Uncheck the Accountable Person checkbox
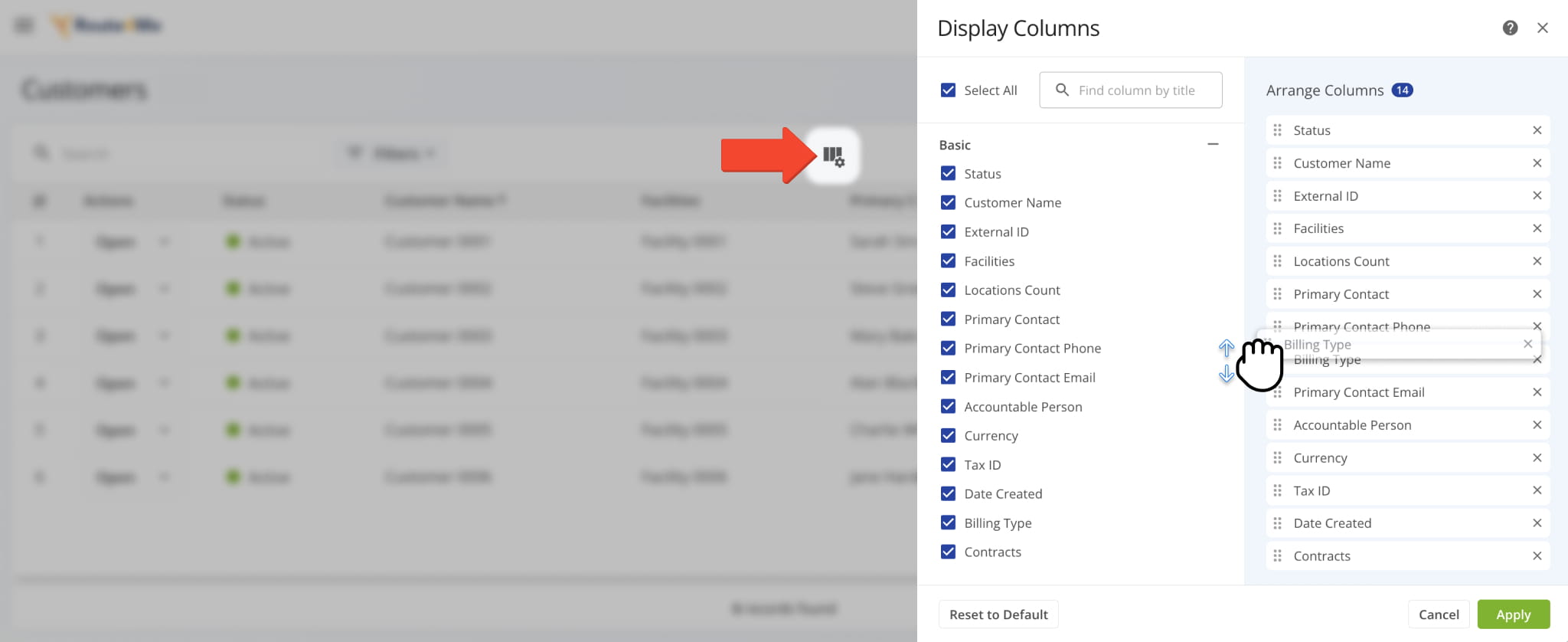Viewport: 1568px width, 642px height. 948,406
